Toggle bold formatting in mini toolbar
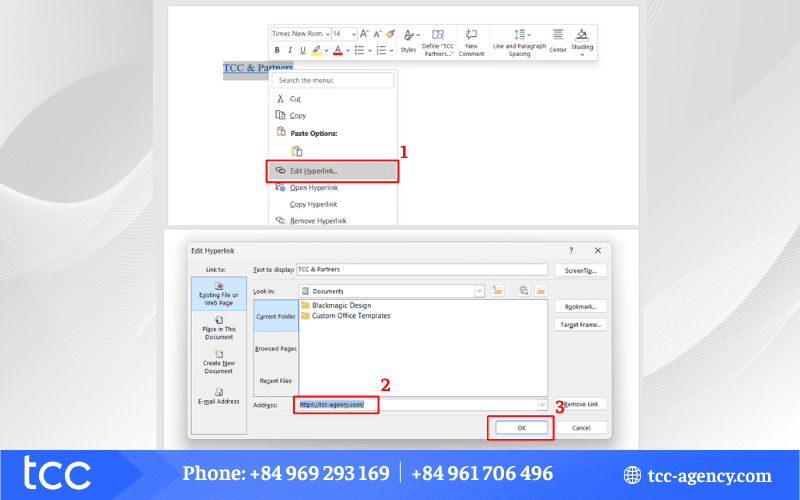The image size is (800, 500). (x=277, y=50)
